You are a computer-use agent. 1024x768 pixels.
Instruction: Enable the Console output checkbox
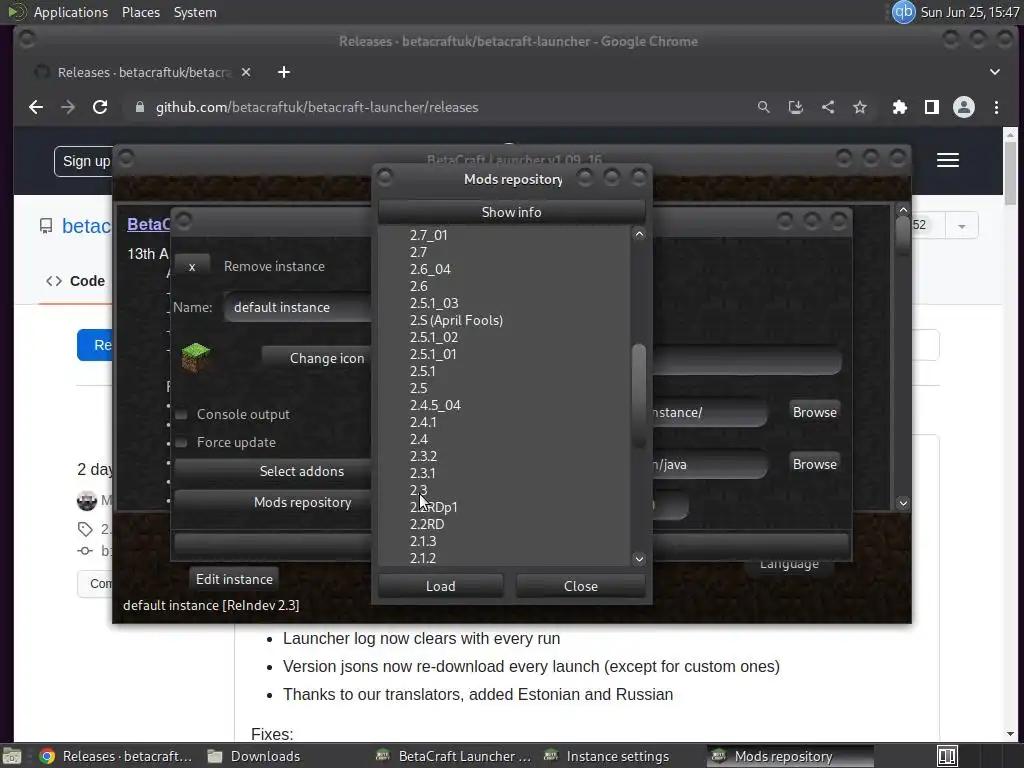(x=182, y=415)
